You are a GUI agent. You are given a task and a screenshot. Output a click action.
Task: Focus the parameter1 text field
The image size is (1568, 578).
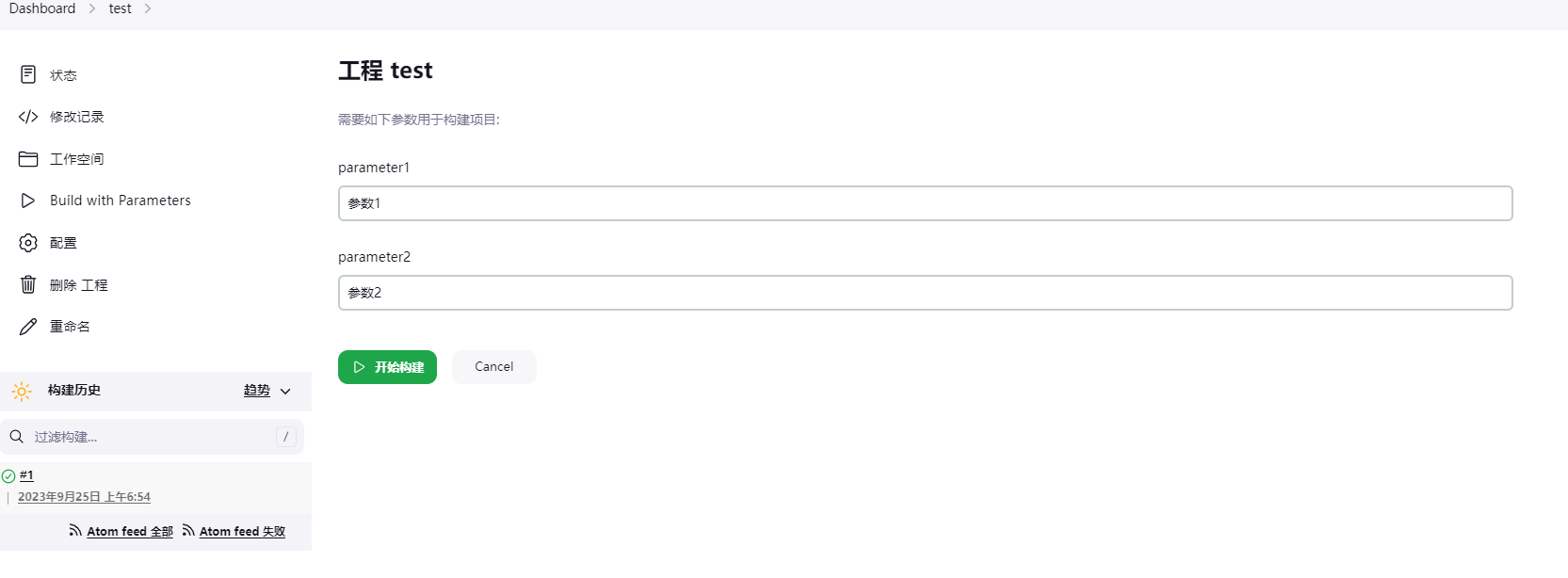pos(925,203)
